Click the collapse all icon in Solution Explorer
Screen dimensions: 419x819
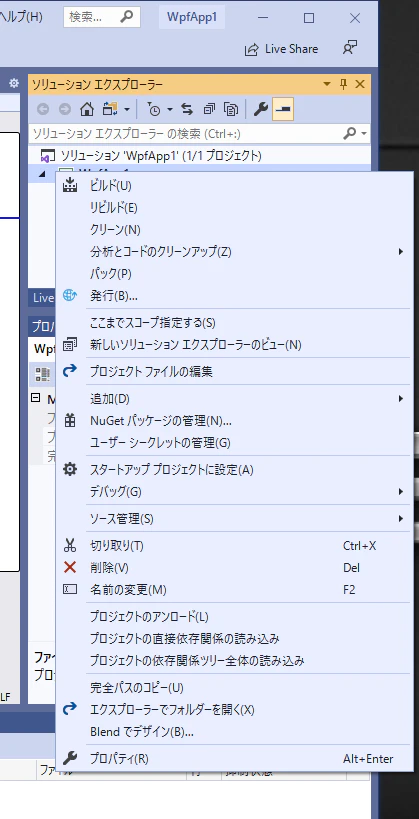[x=209, y=109]
